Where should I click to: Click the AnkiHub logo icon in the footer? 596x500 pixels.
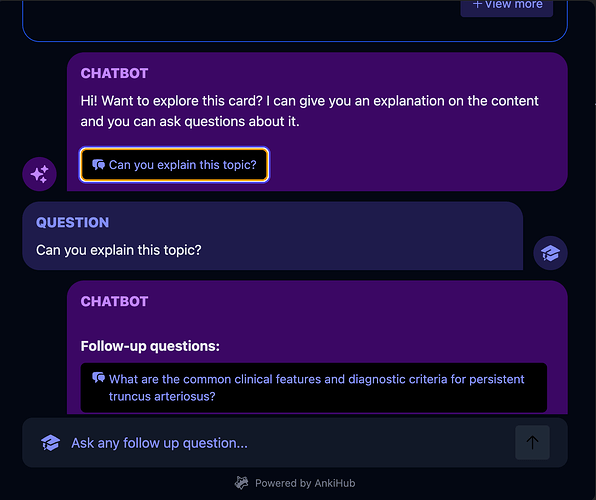(x=241, y=483)
